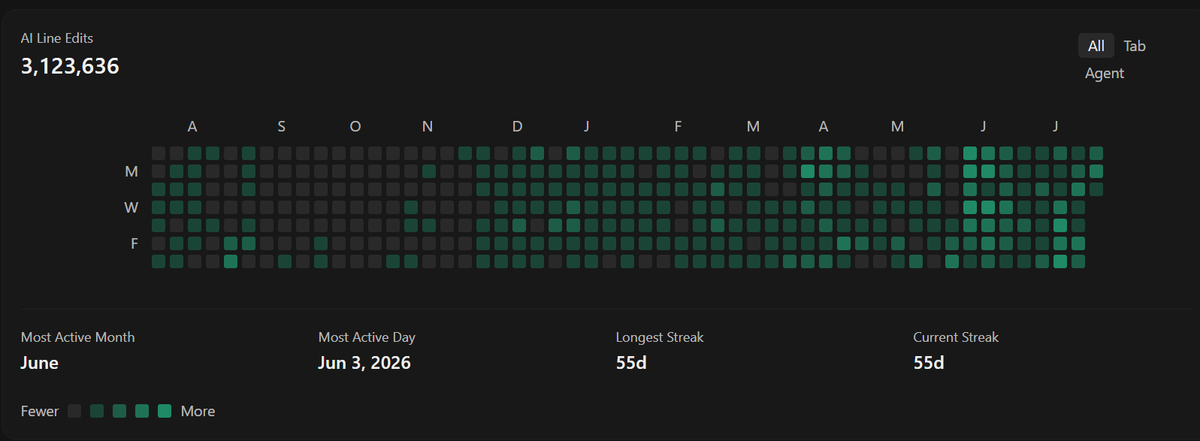Click the middle legend swatch
This screenshot has height=441, width=1200.
pos(119,411)
